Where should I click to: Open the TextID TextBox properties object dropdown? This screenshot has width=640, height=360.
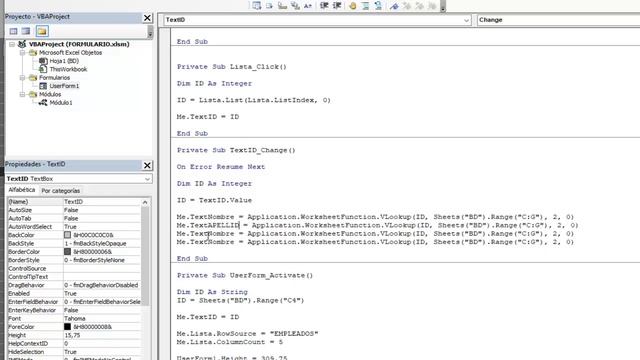point(147,179)
